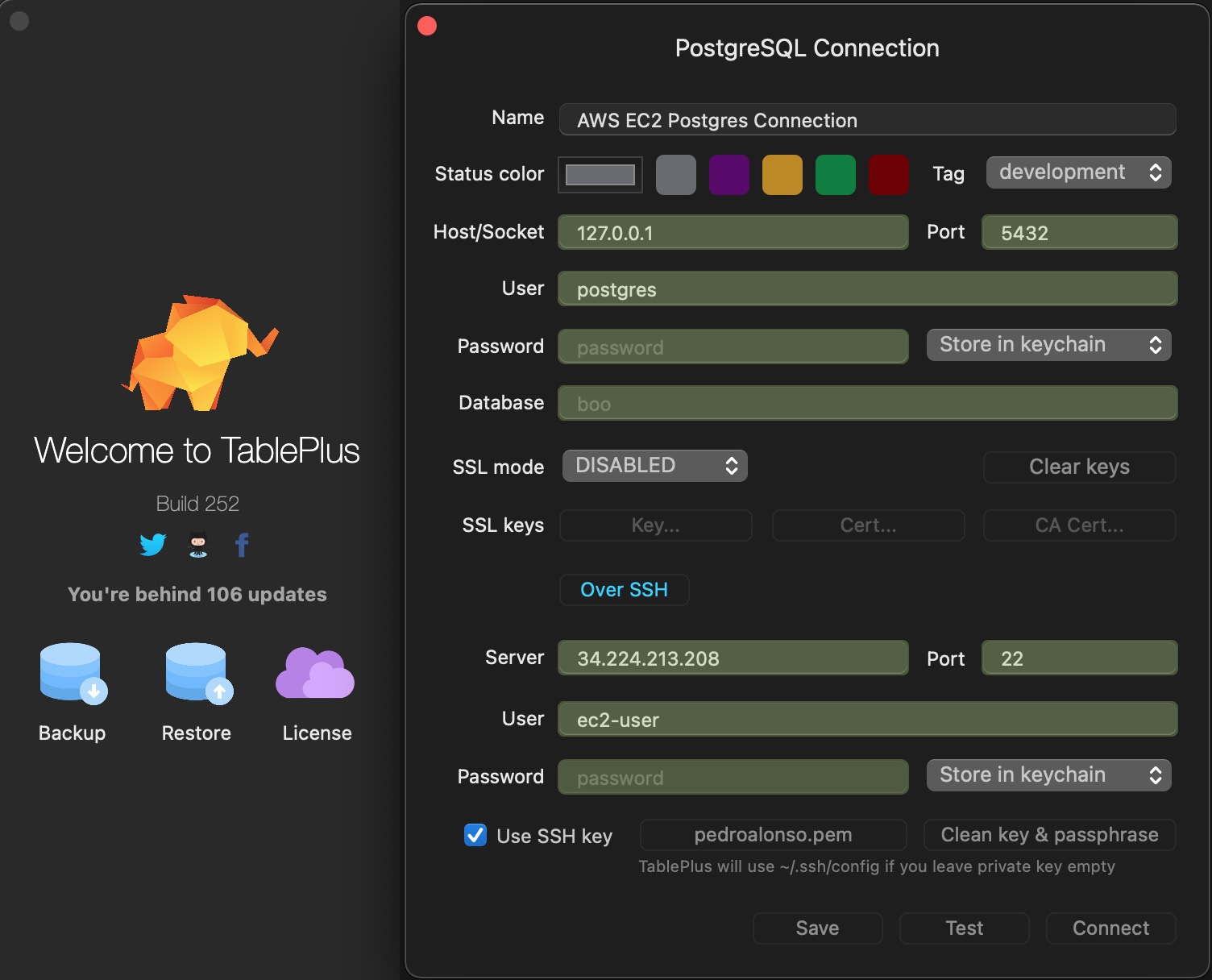Open the development Tag dropdown
This screenshot has height=980, width=1212.
point(1078,172)
